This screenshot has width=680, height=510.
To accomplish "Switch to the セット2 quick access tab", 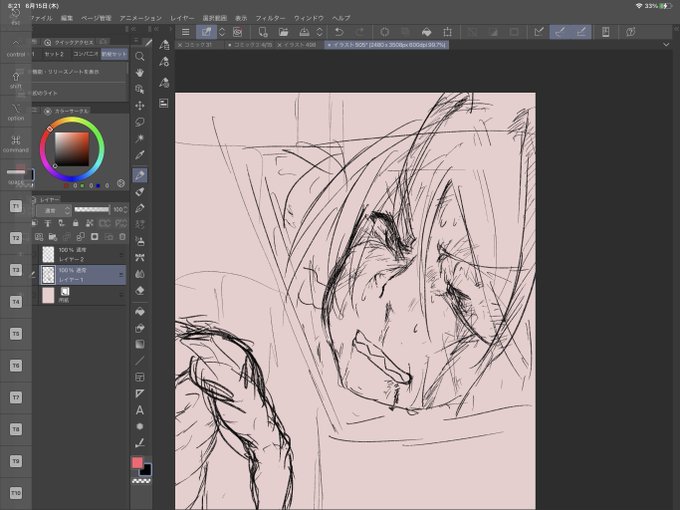I will click(54, 54).
